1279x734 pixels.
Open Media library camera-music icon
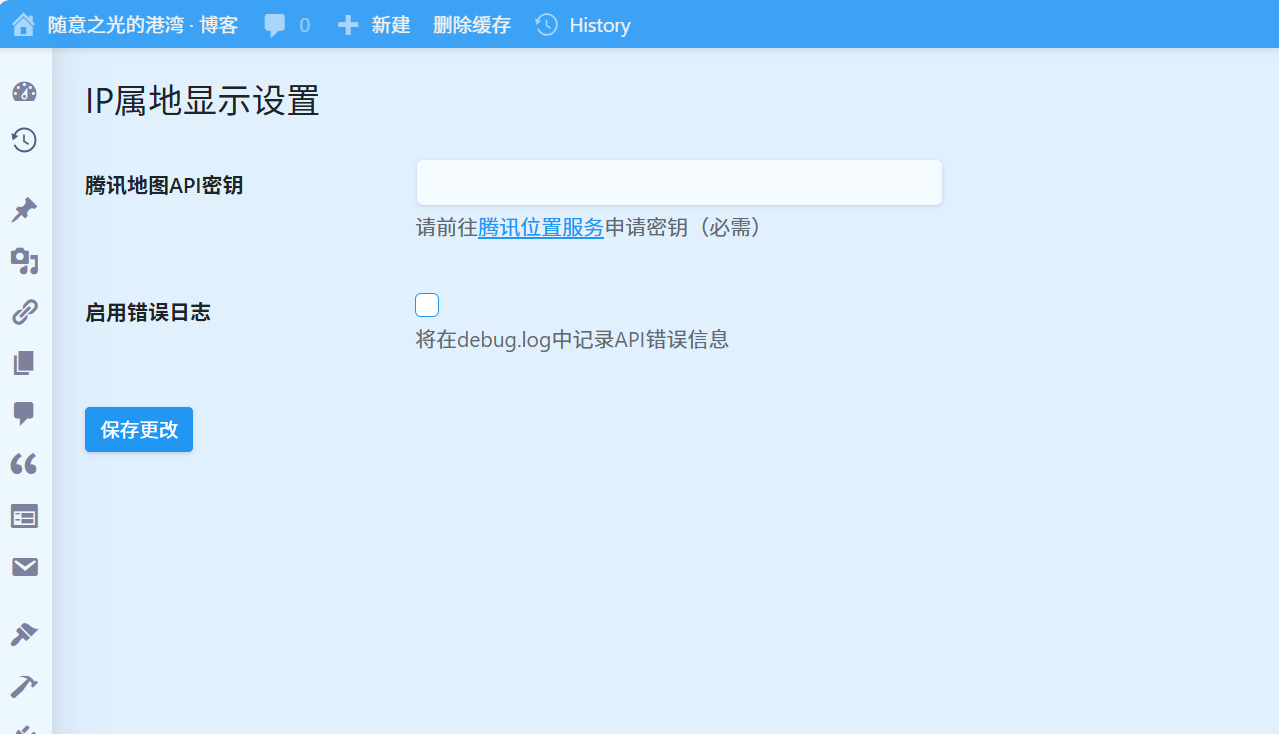(24, 262)
